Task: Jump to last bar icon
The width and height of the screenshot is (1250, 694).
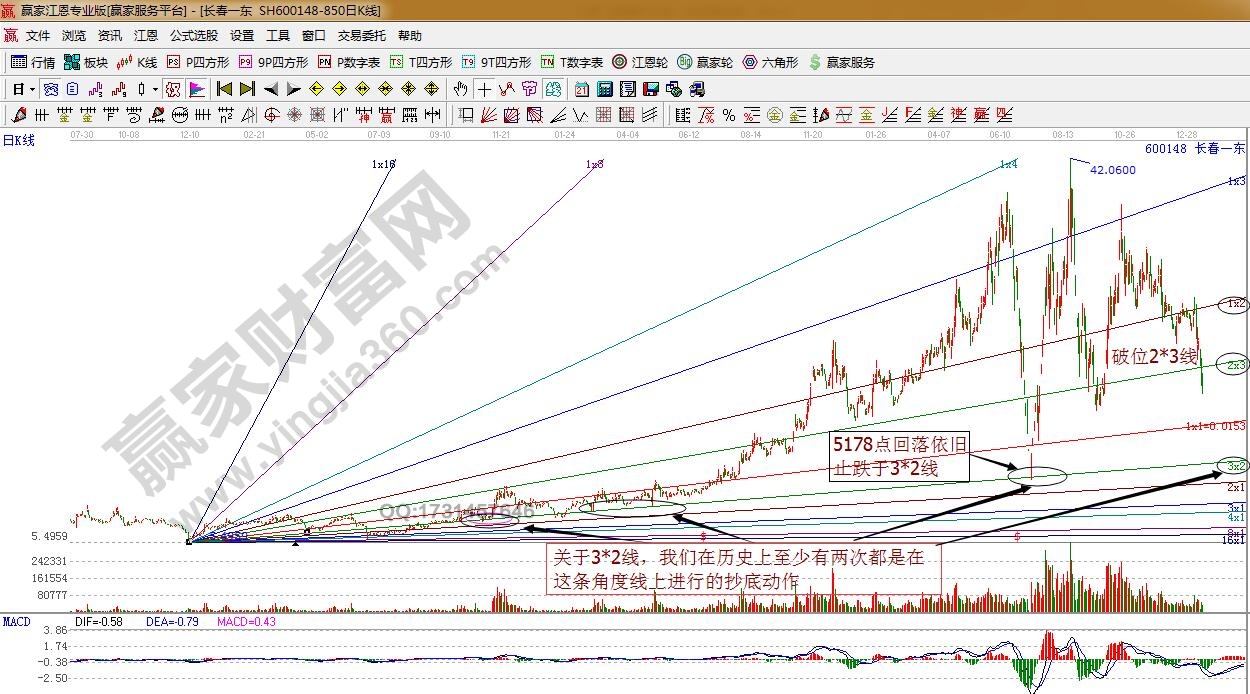Action: [247, 89]
